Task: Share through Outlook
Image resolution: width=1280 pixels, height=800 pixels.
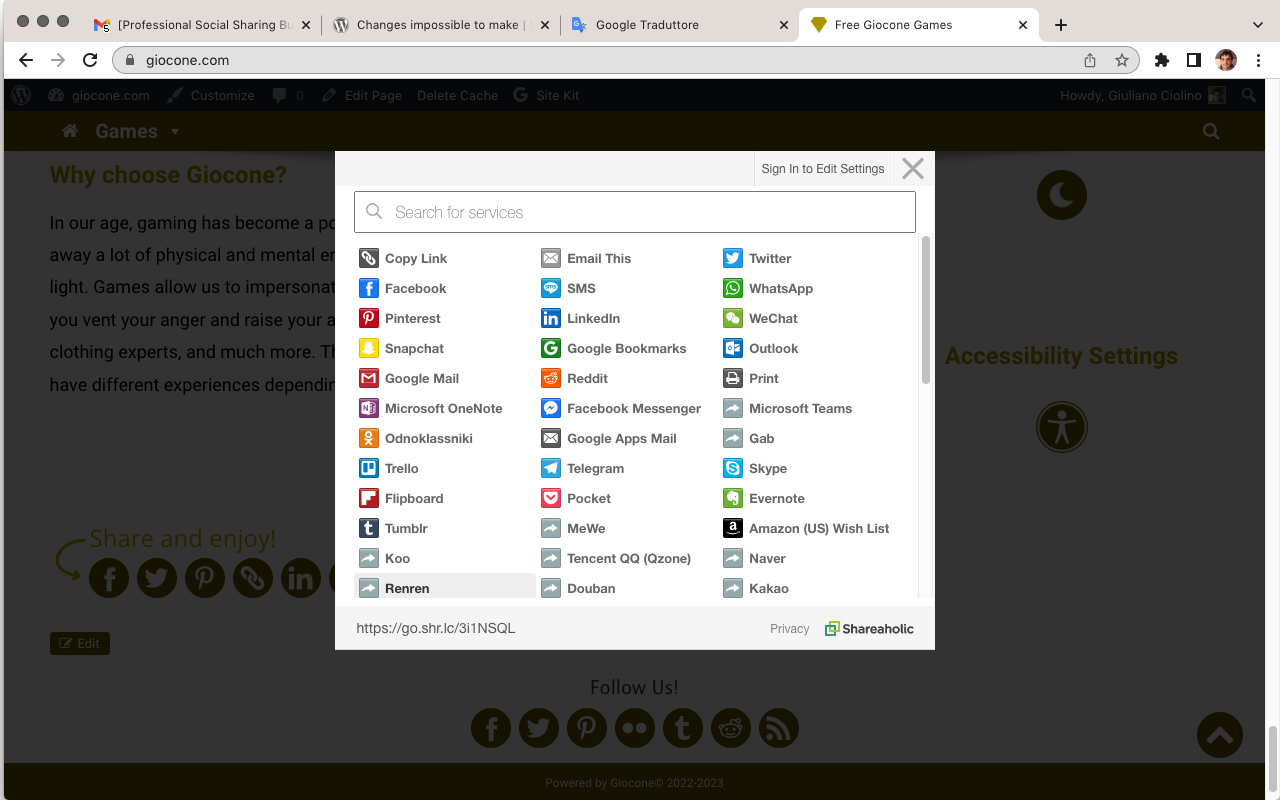Action: [761, 348]
